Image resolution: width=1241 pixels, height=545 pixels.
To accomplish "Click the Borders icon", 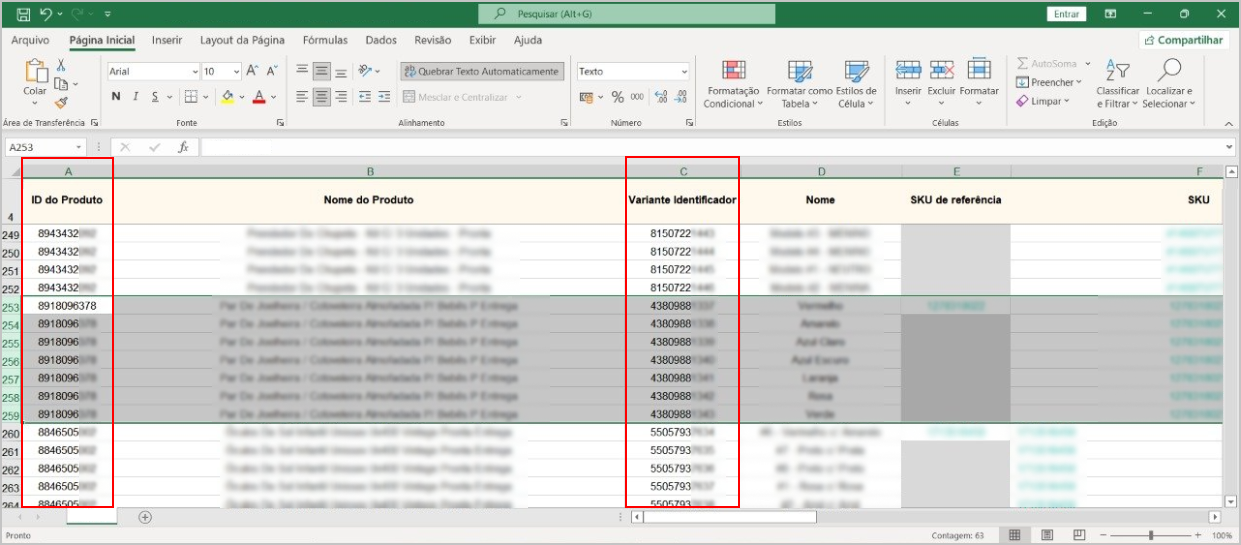I will (x=189, y=97).
